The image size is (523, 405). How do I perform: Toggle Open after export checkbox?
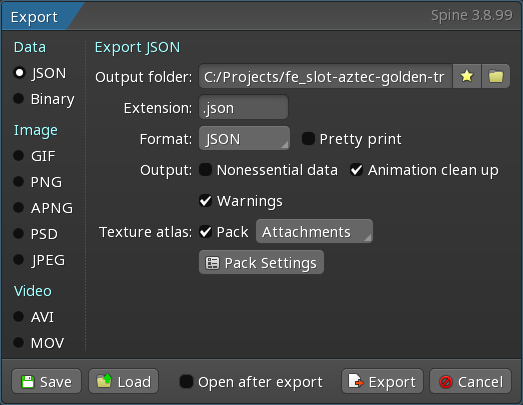tap(186, 382)
